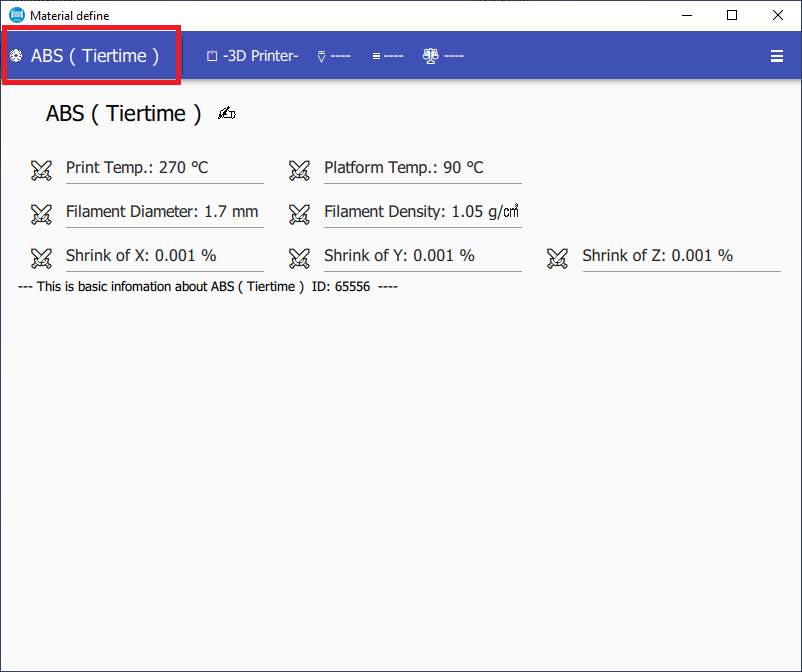Edit the Platform Temp.: 90 °C field
Image resolution: width=802 pixels, height=672 pixels.
423,169
